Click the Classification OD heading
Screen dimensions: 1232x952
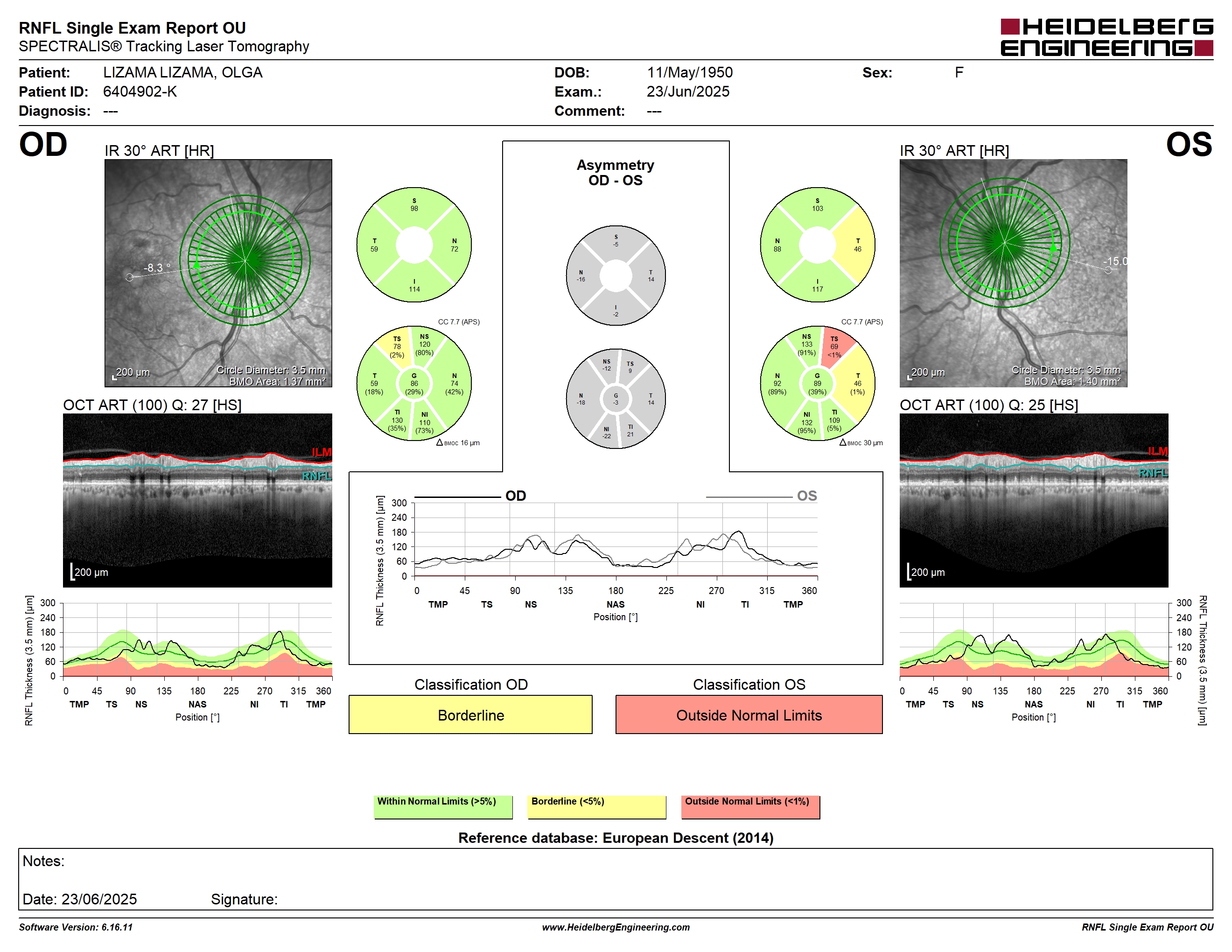click(471, 685)
